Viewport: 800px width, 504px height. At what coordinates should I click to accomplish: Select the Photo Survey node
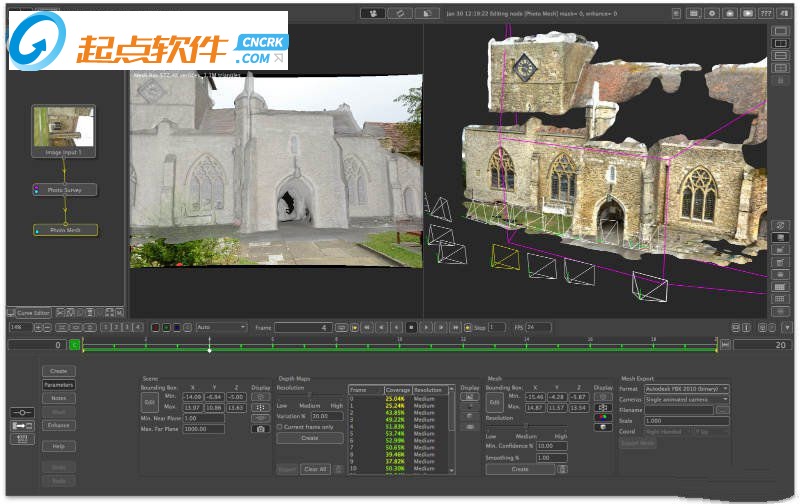(66, 189)
